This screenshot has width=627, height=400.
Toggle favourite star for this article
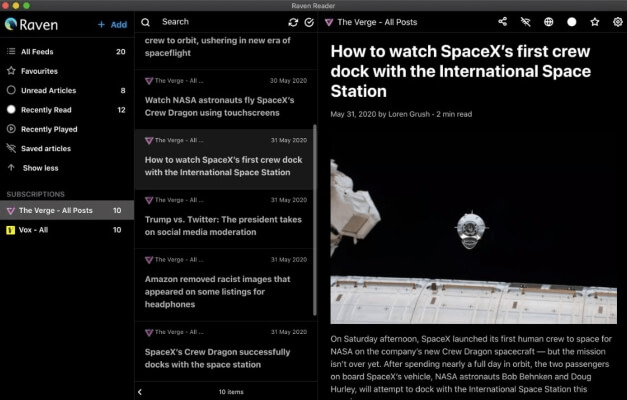click(x=595, y=22)
